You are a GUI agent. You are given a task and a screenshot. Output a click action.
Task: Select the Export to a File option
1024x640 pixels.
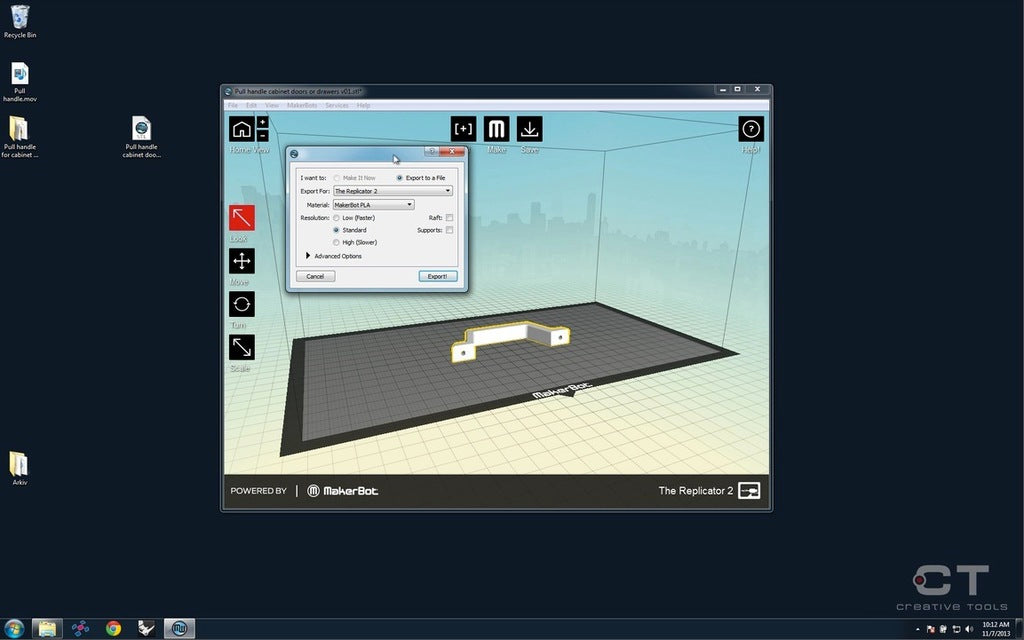(421, 178)
